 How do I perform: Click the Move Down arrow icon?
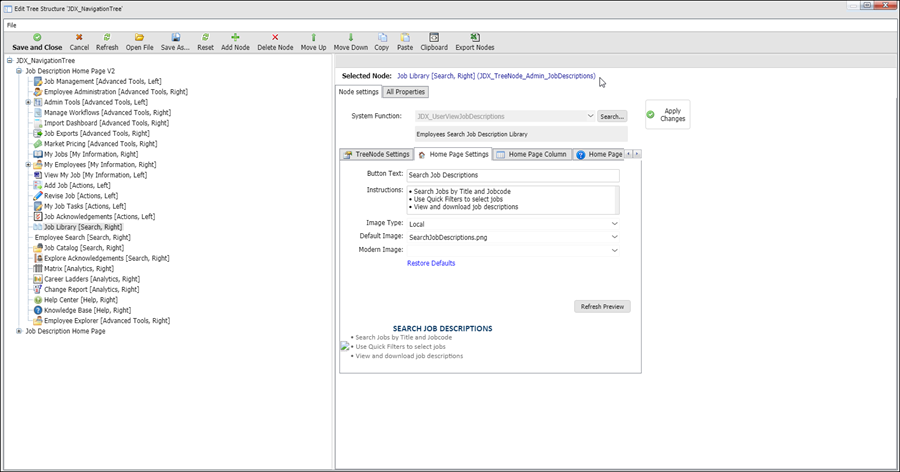(x=350, y=37)
